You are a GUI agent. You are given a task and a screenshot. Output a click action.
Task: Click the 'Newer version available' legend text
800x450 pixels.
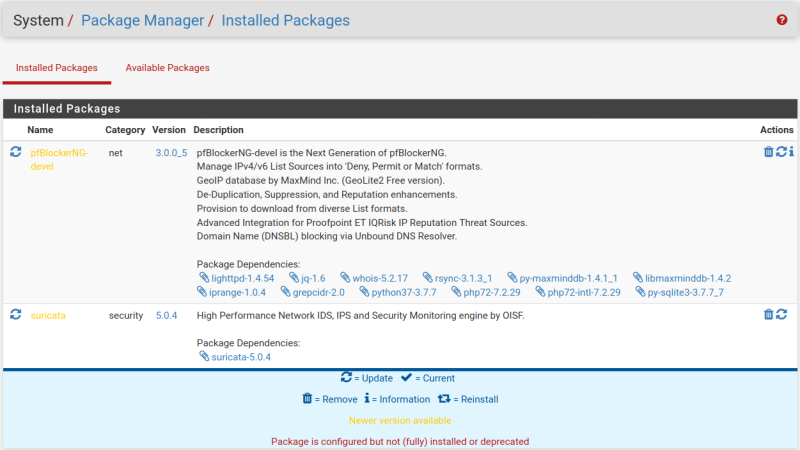(x=400, y=420)
